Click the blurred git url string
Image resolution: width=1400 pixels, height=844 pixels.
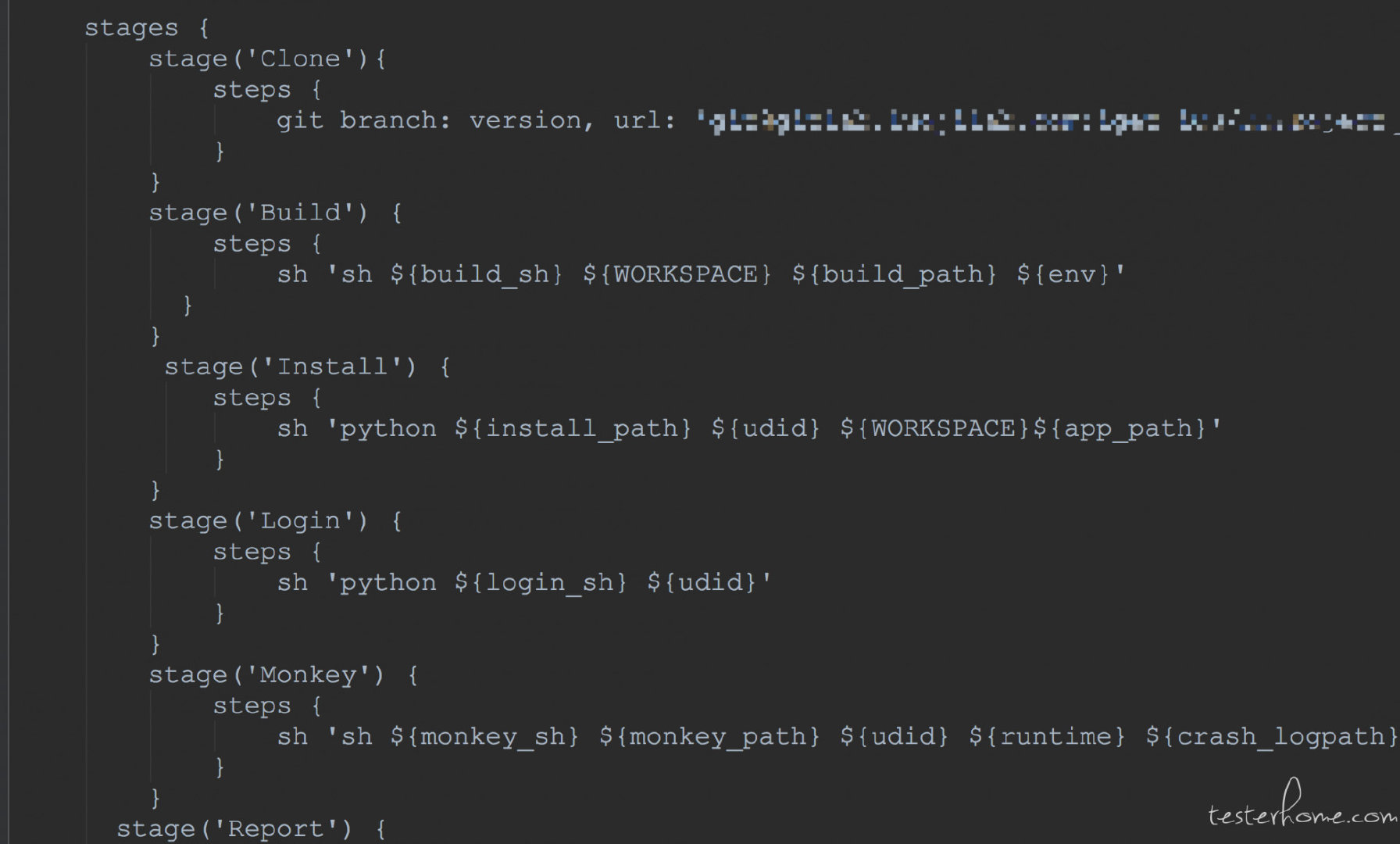click(x=1047, y=121)
